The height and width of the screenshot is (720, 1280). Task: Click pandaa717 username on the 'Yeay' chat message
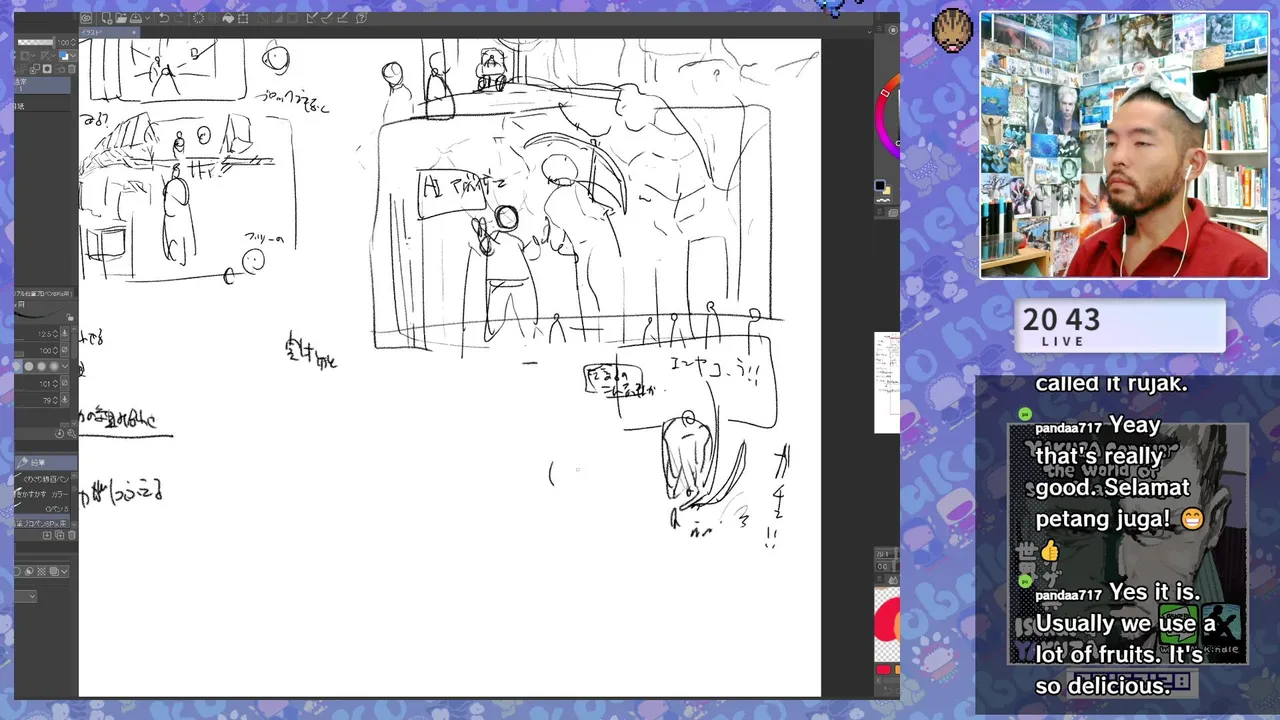(1068, 428)
